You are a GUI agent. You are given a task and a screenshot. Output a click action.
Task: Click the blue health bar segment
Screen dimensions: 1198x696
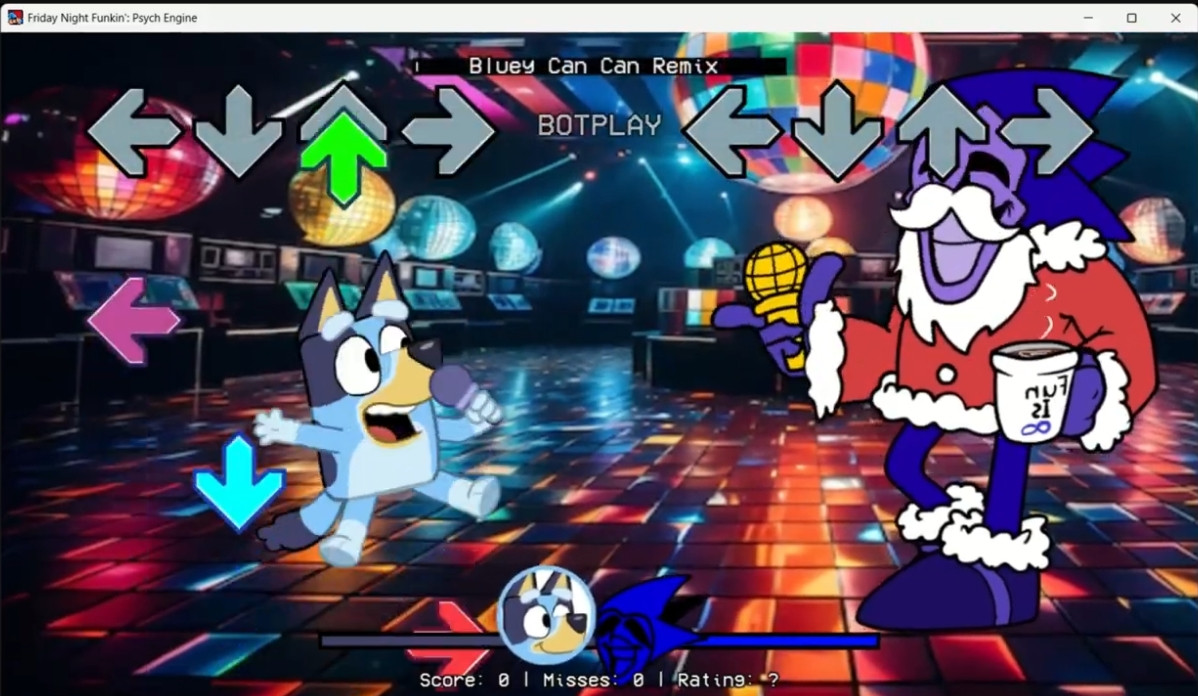click(791, 641)
